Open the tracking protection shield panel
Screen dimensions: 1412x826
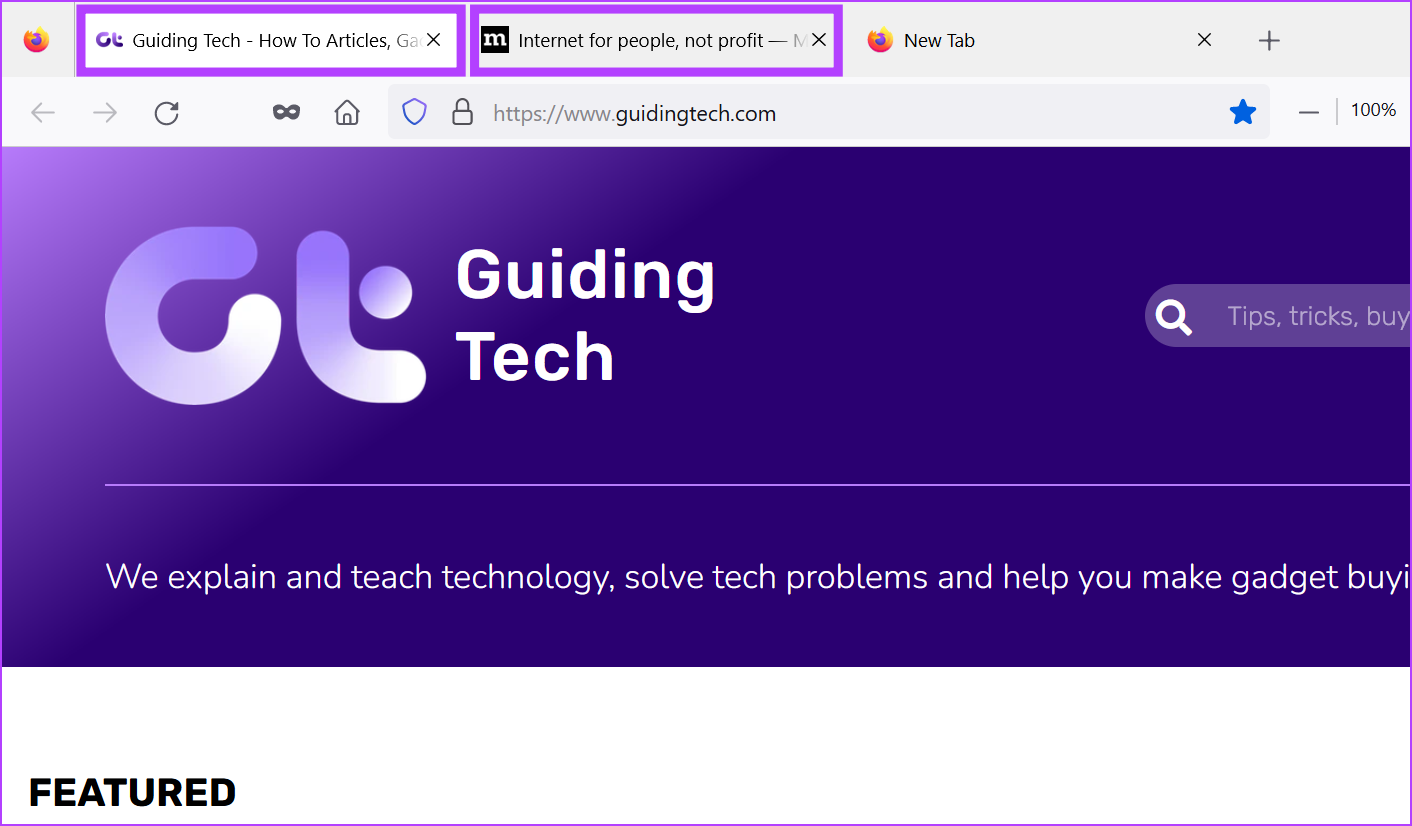pos(414,113)
